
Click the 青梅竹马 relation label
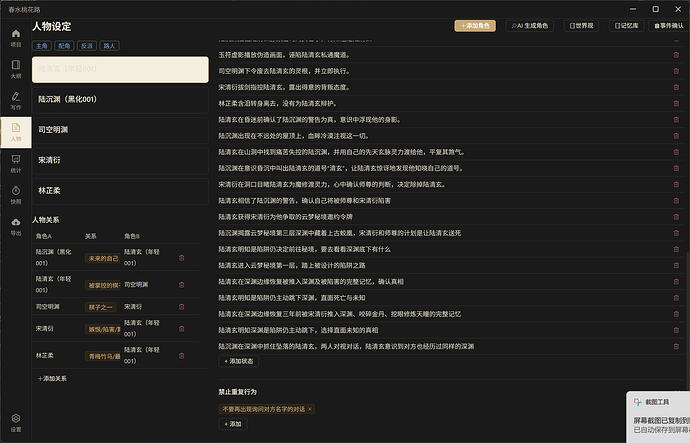[x=103, y=356]
